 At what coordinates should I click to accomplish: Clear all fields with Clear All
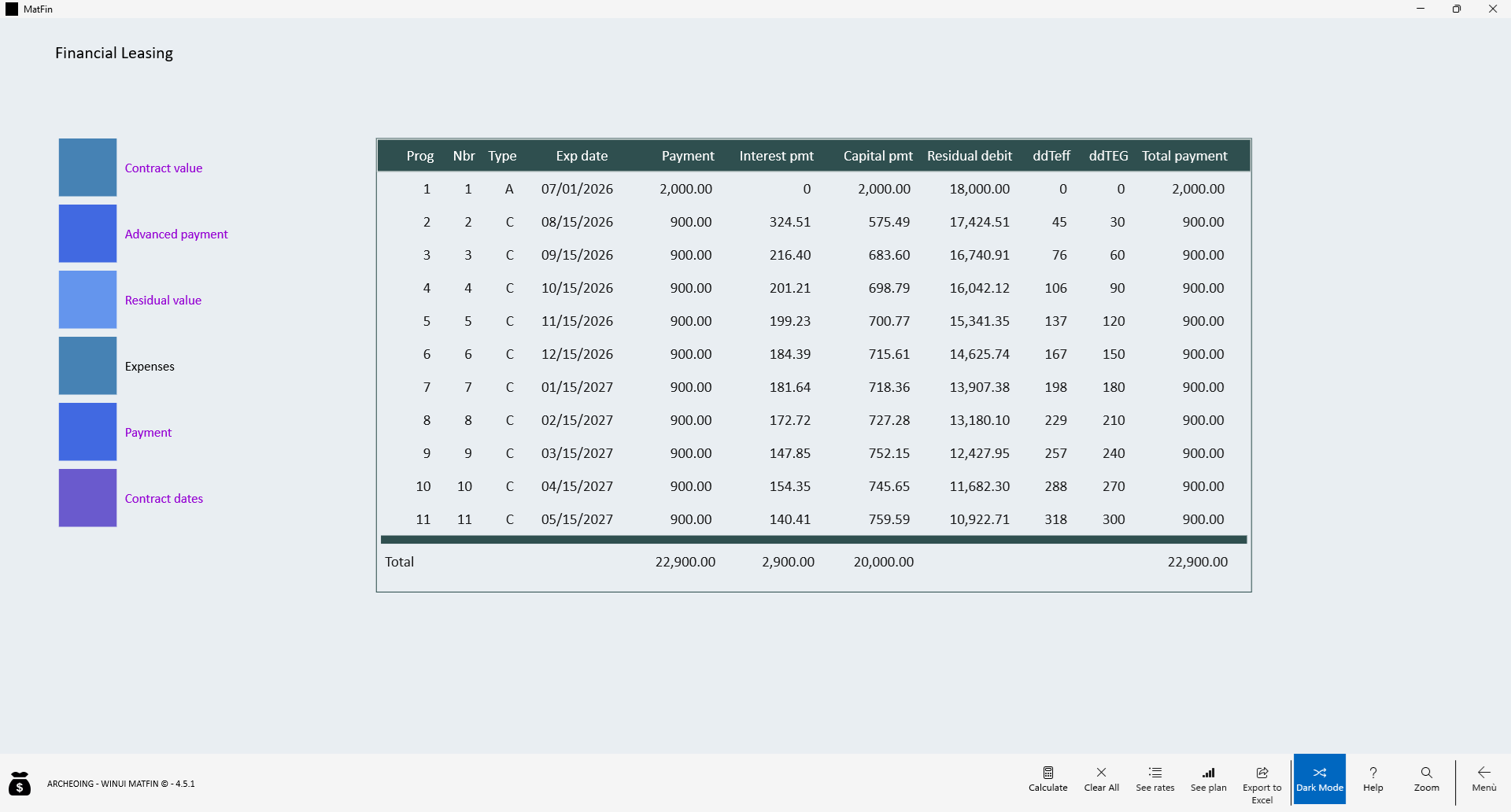1101,779
